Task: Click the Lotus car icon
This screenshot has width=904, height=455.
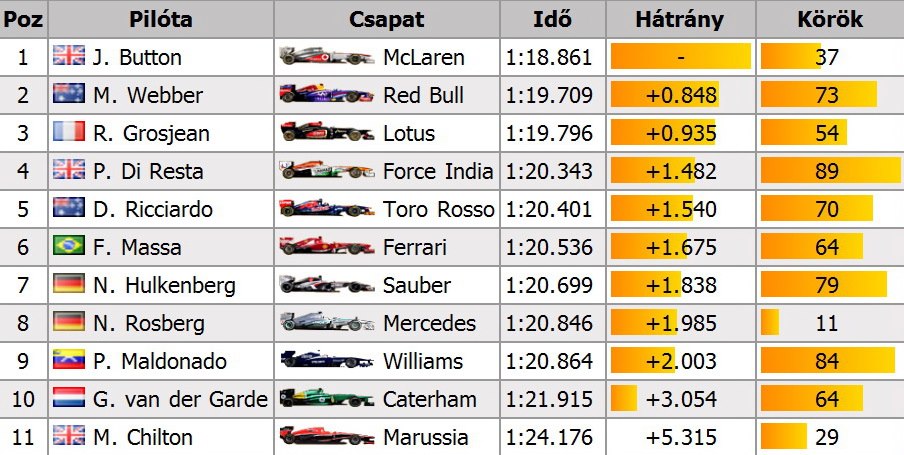Action: pos(326,133)
